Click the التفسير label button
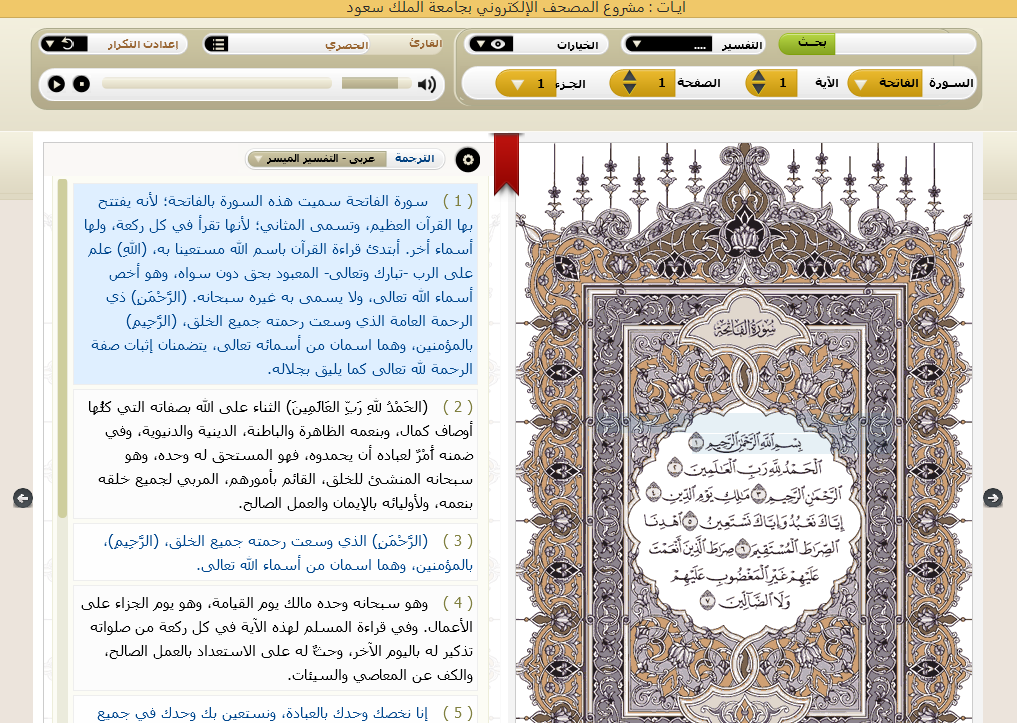The width and height of the screenshot is (1017, 723). click(742, 45)
